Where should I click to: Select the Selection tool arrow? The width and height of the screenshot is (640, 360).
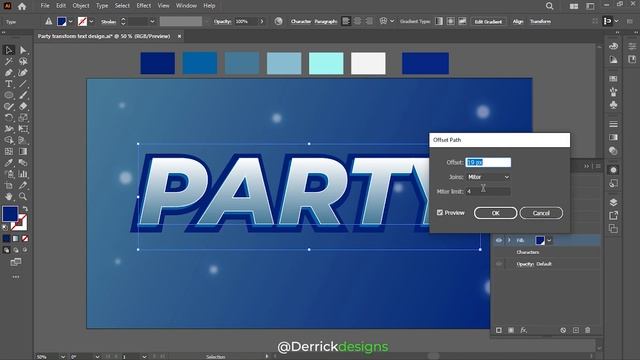[9, 50]
